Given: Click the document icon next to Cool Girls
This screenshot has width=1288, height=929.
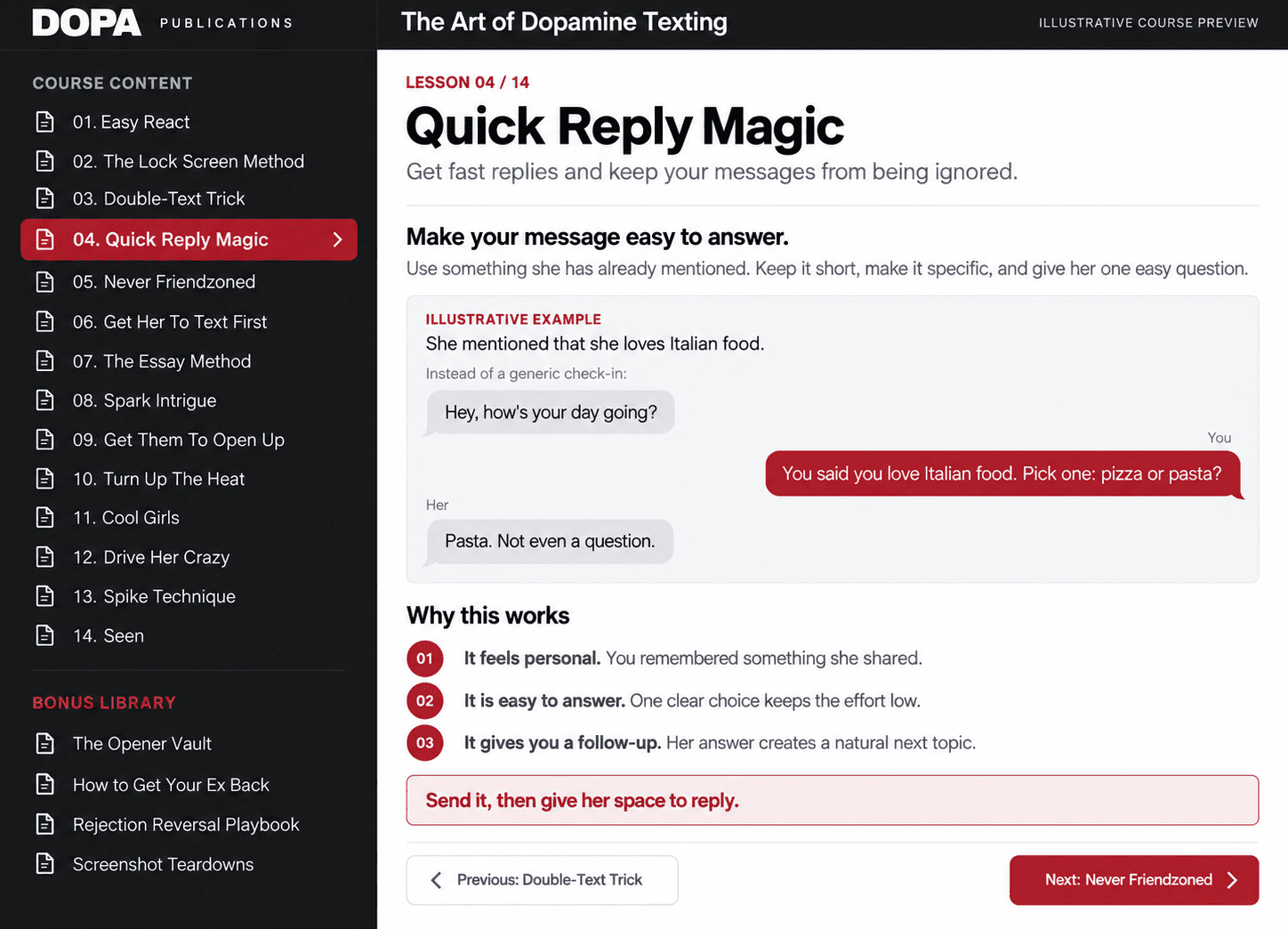Looking at the screenshot, I should [x=44, y=517].
